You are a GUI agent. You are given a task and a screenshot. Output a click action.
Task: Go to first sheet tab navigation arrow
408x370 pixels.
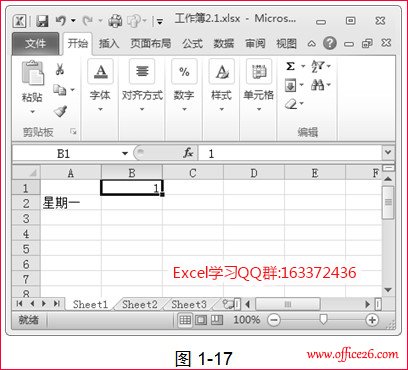tap(19, 303)
